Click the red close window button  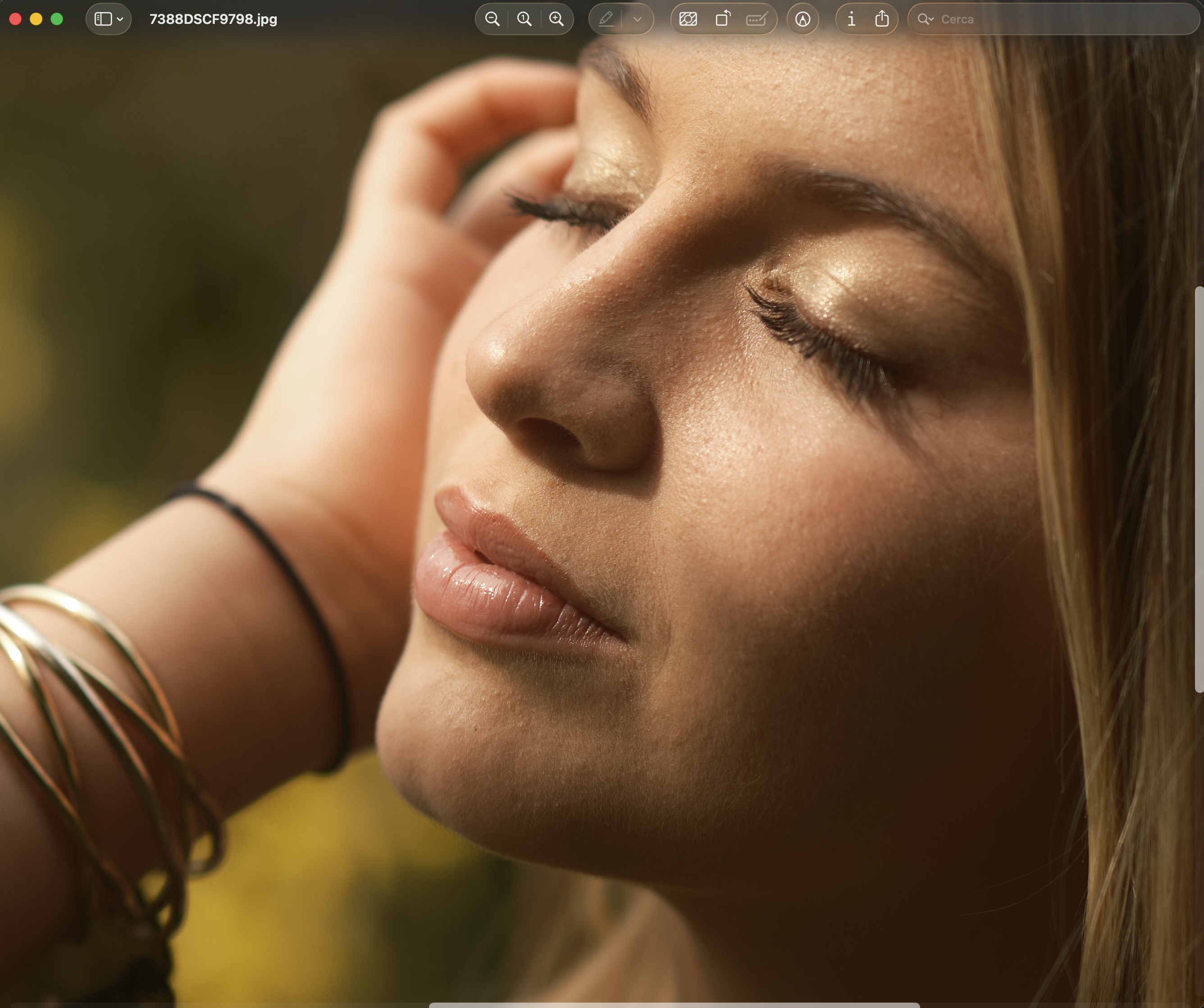coord(15,19)
